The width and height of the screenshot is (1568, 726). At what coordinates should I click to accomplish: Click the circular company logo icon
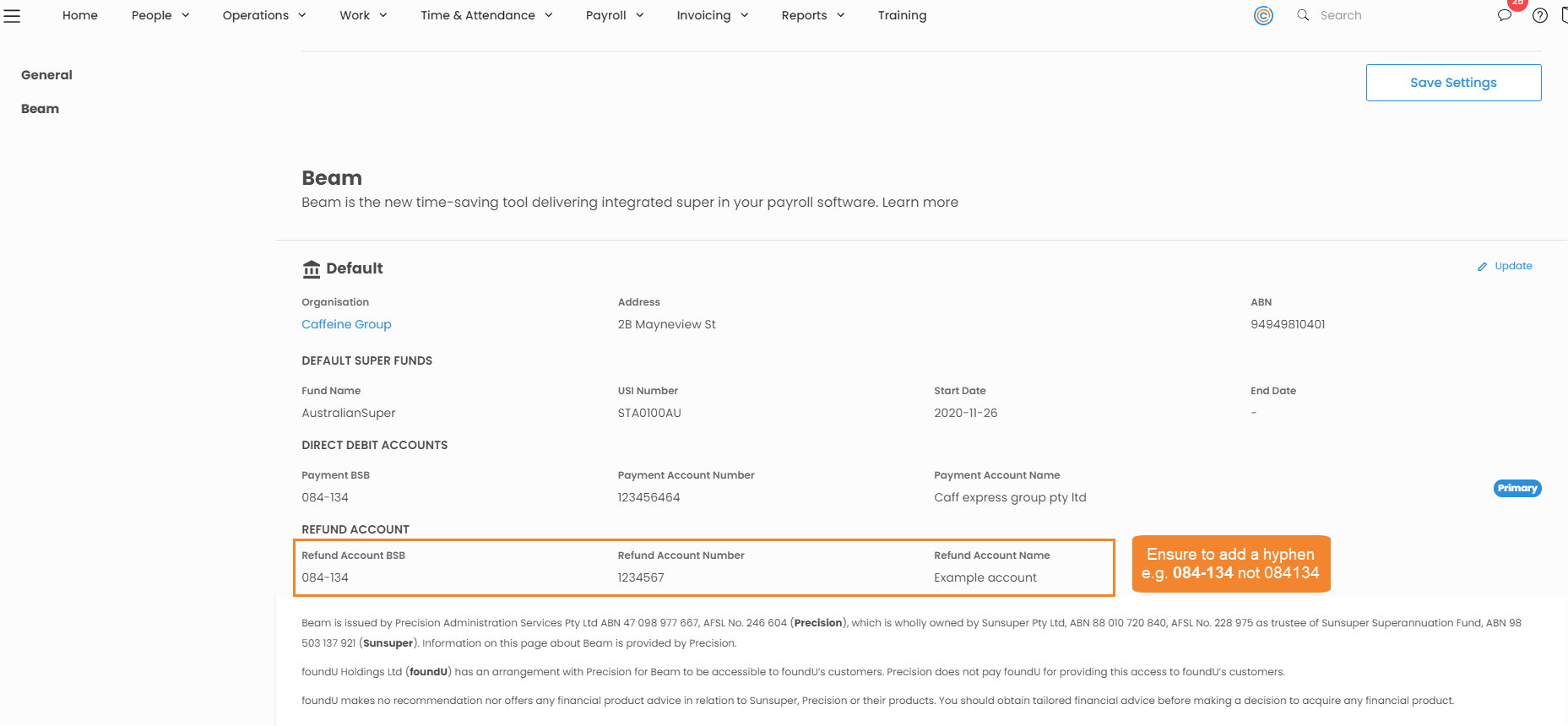pos(1263,15)
